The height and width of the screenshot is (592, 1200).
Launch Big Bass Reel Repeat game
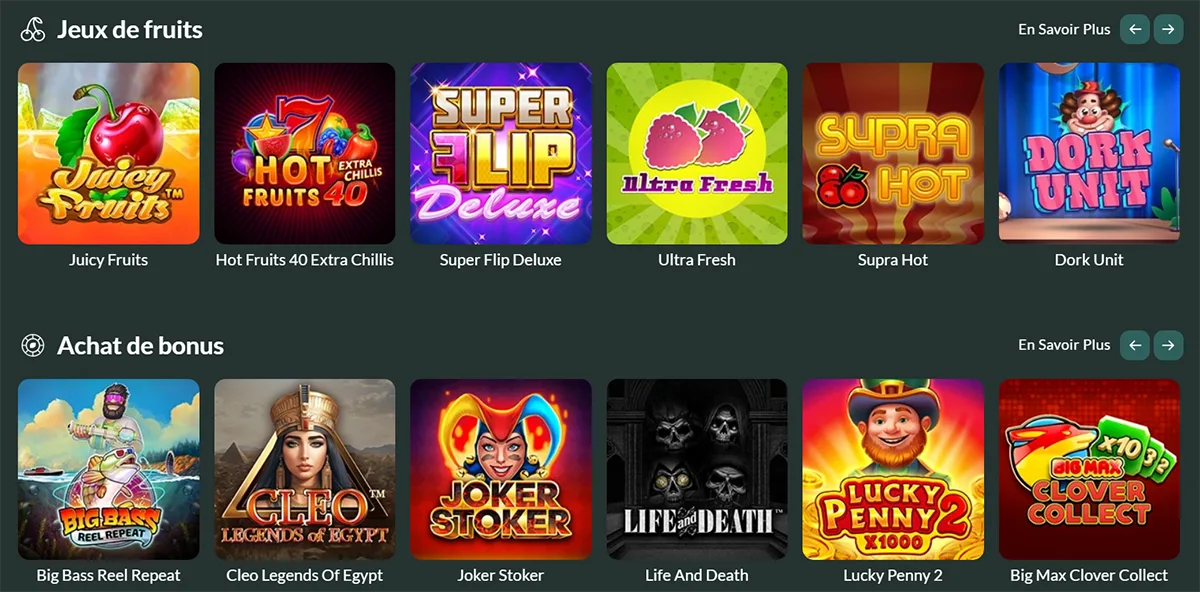click(109, 469)
